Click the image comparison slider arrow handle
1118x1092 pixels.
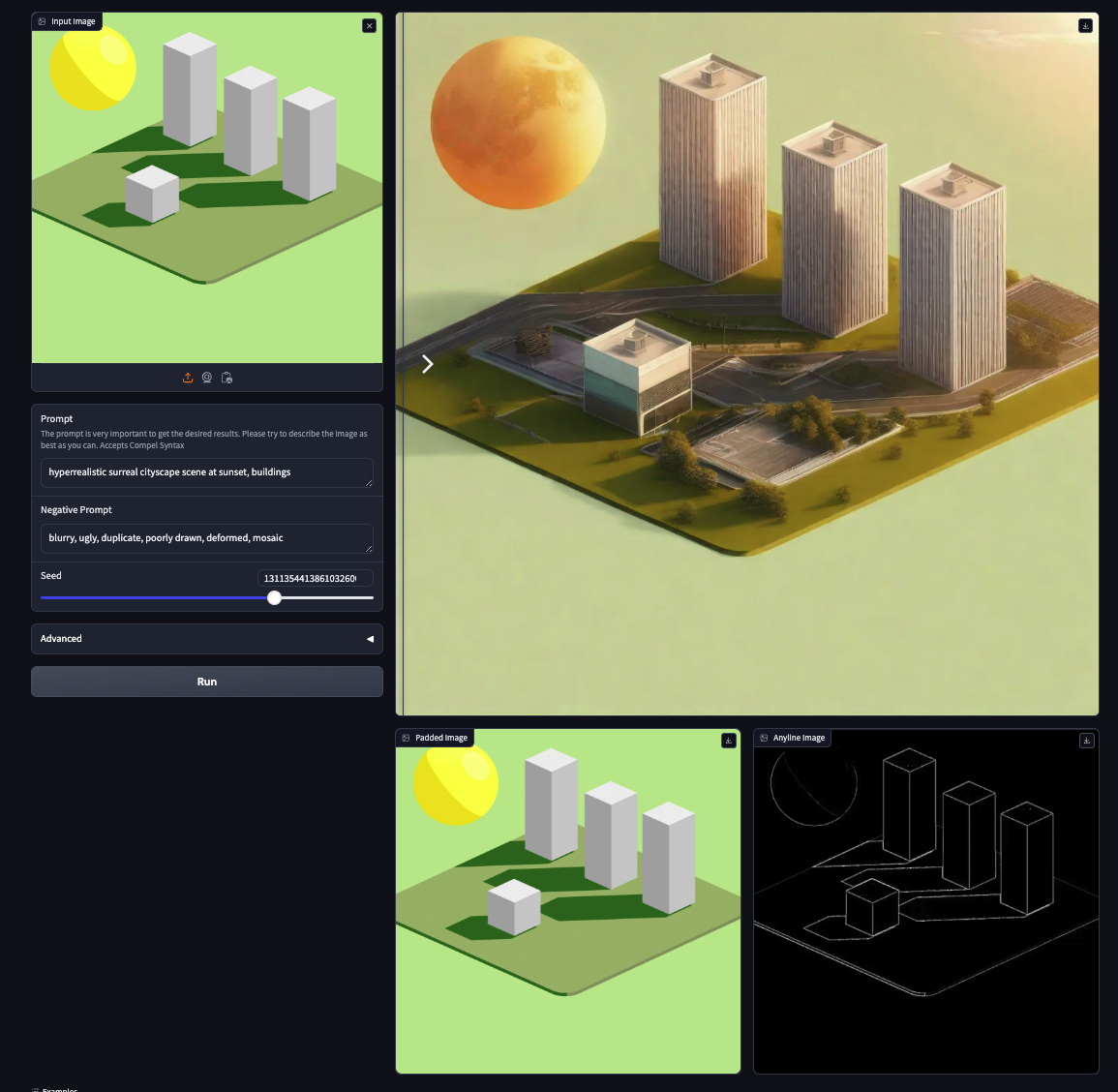427,364
